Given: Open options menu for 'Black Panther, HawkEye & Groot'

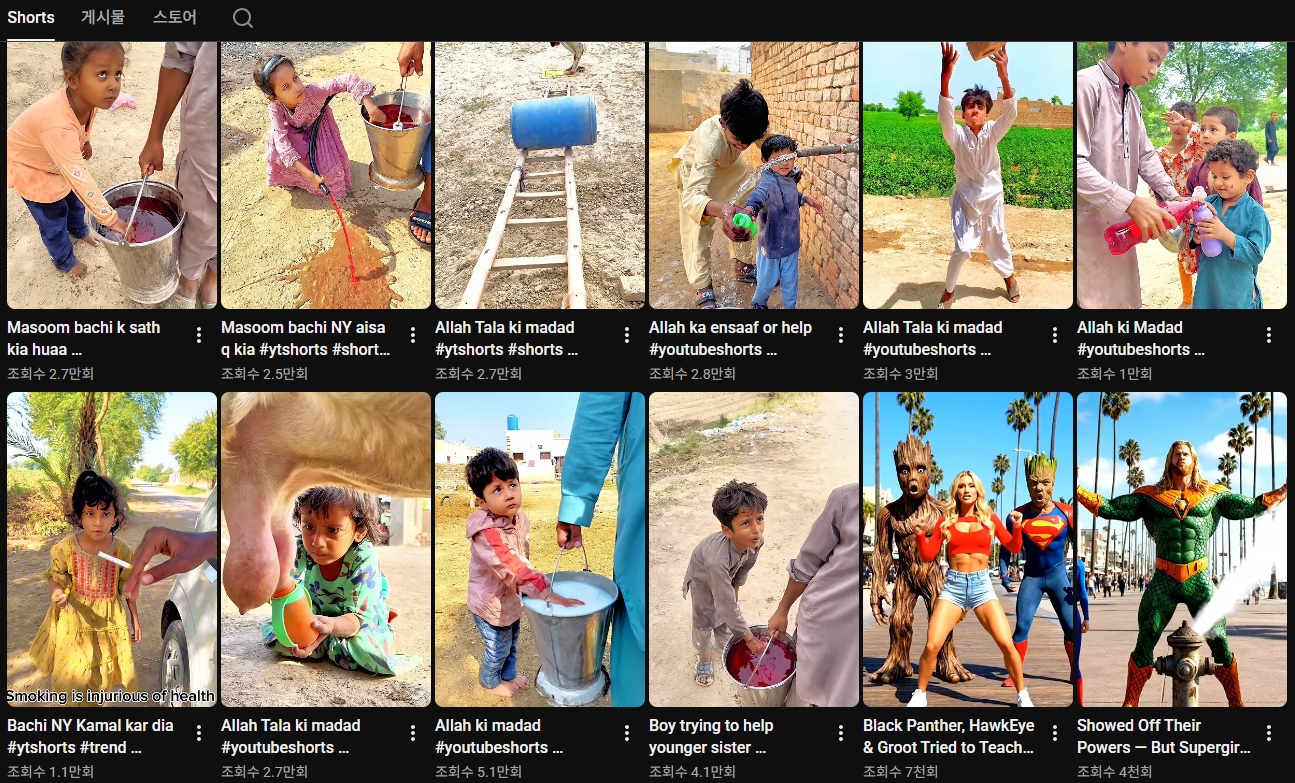Looking at the screenshot, I should coord(1055,733).
